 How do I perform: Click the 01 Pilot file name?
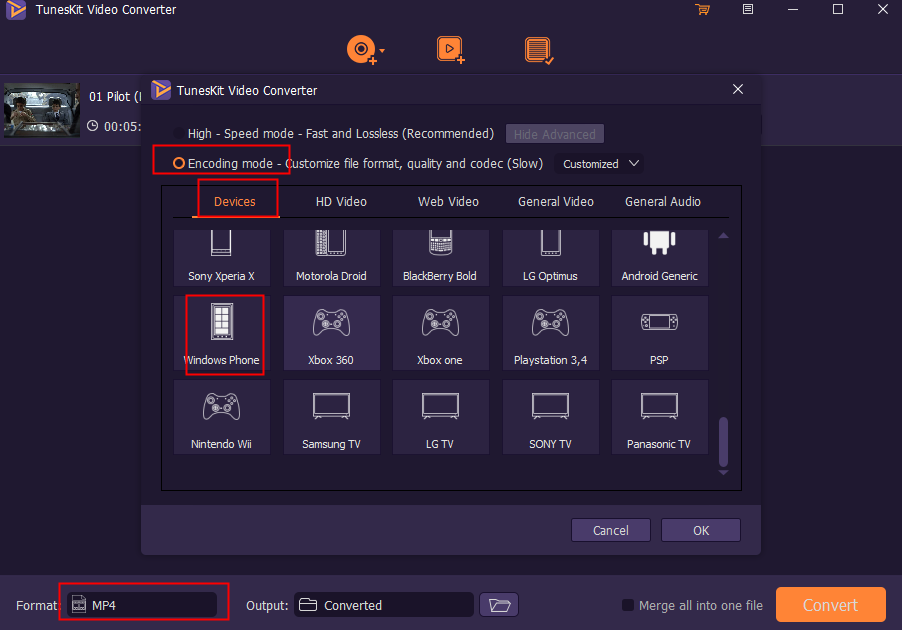pos(115,97)
